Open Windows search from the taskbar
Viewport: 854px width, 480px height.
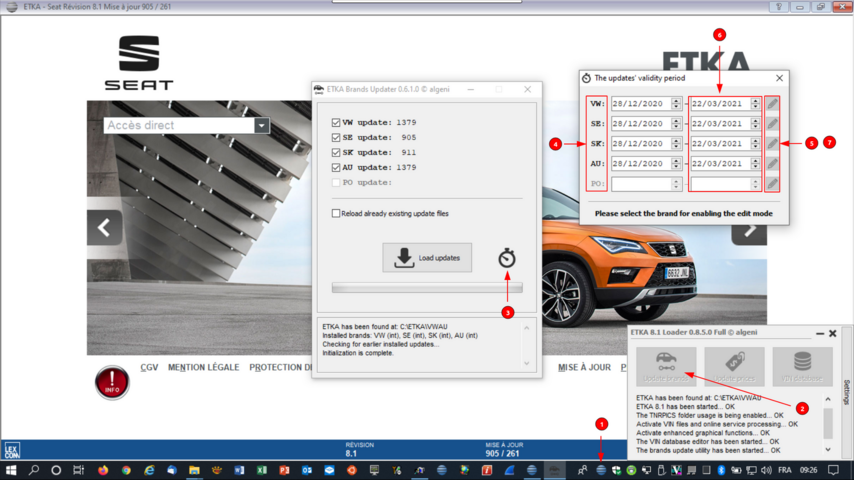click(x=34, y=470)
